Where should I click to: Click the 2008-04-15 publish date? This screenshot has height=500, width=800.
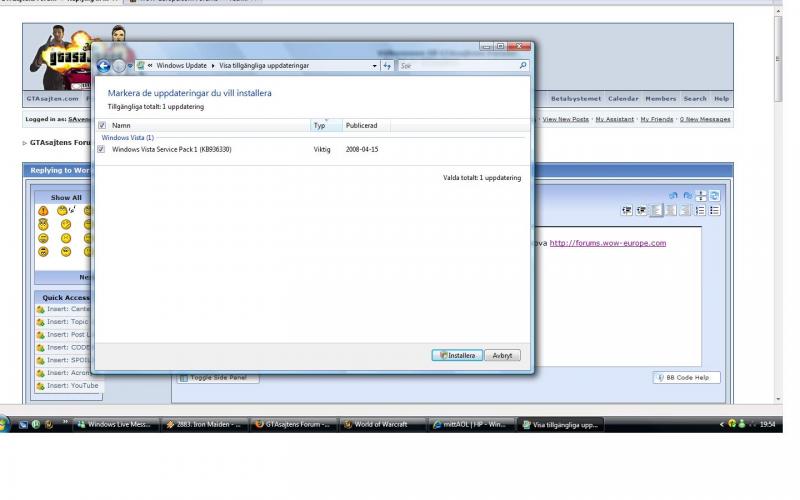tap(362, 149)
